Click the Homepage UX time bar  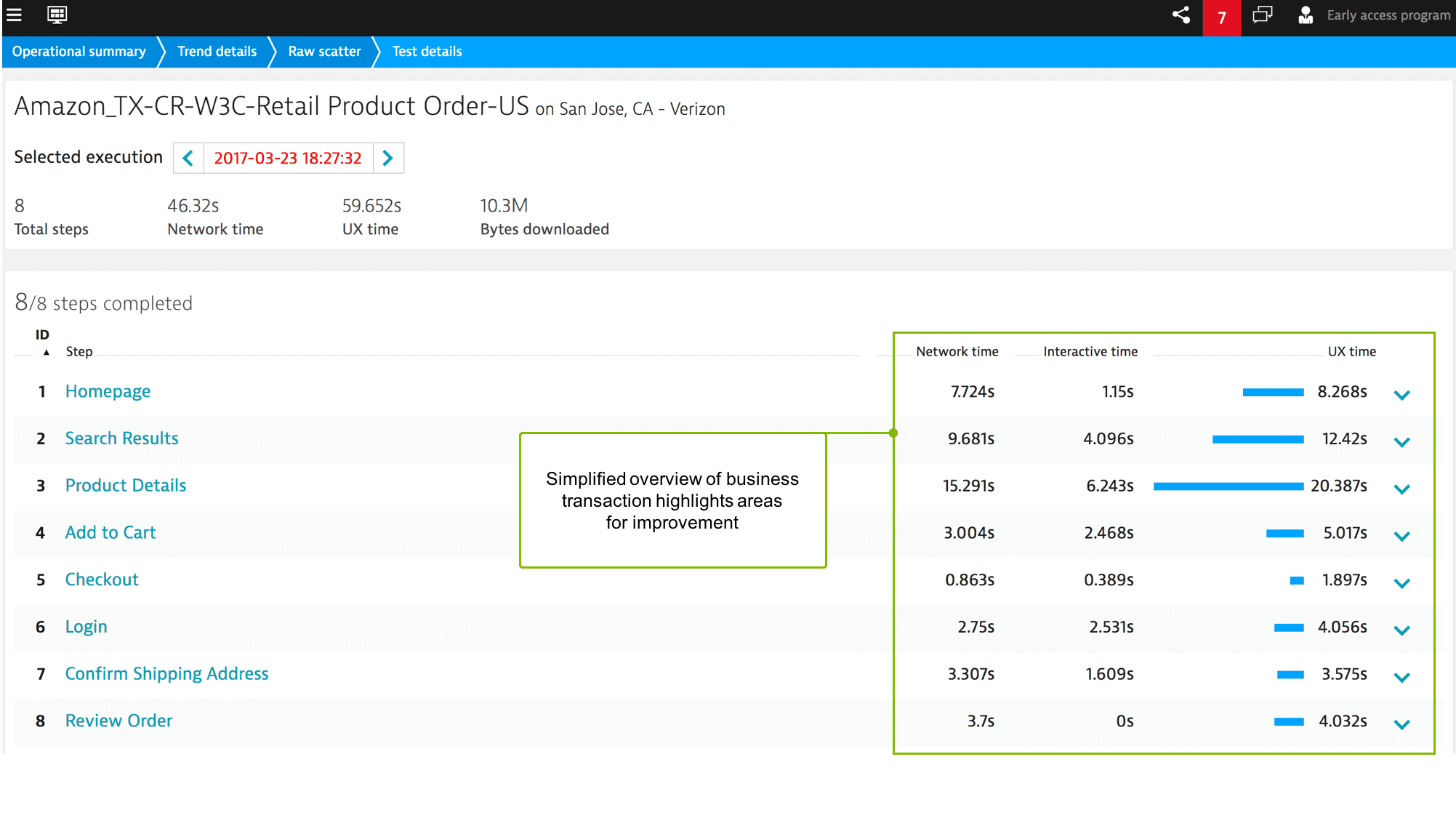pos(1273,393)
